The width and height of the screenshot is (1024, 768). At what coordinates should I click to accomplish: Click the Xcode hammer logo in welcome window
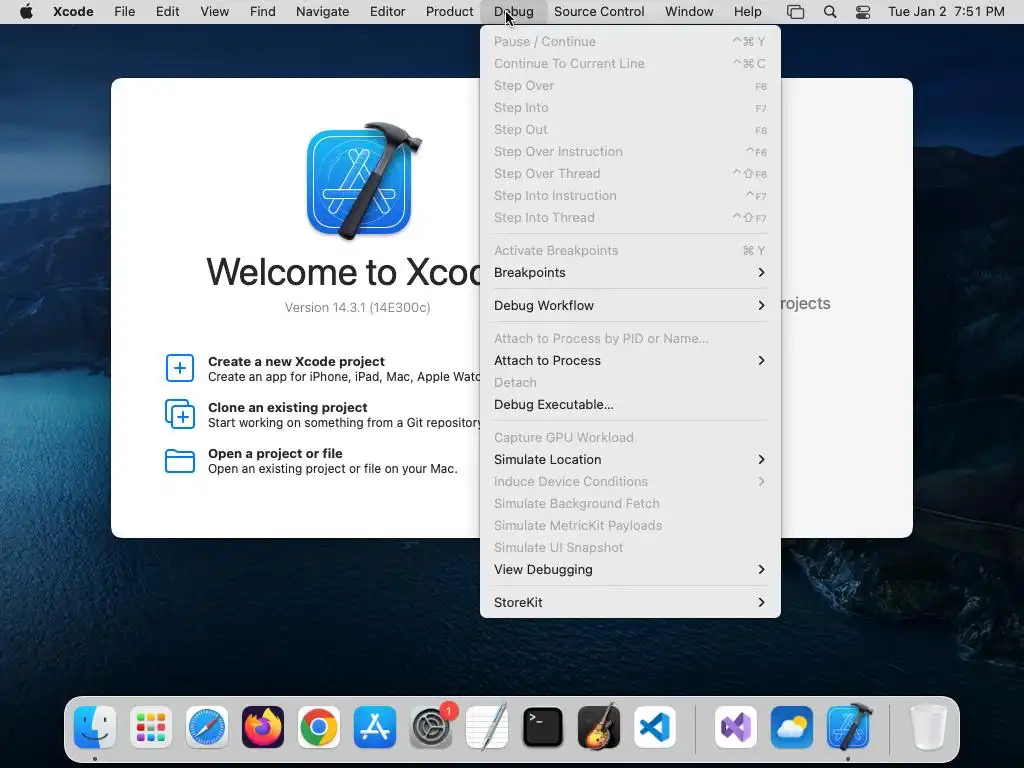tap(364, 180)
